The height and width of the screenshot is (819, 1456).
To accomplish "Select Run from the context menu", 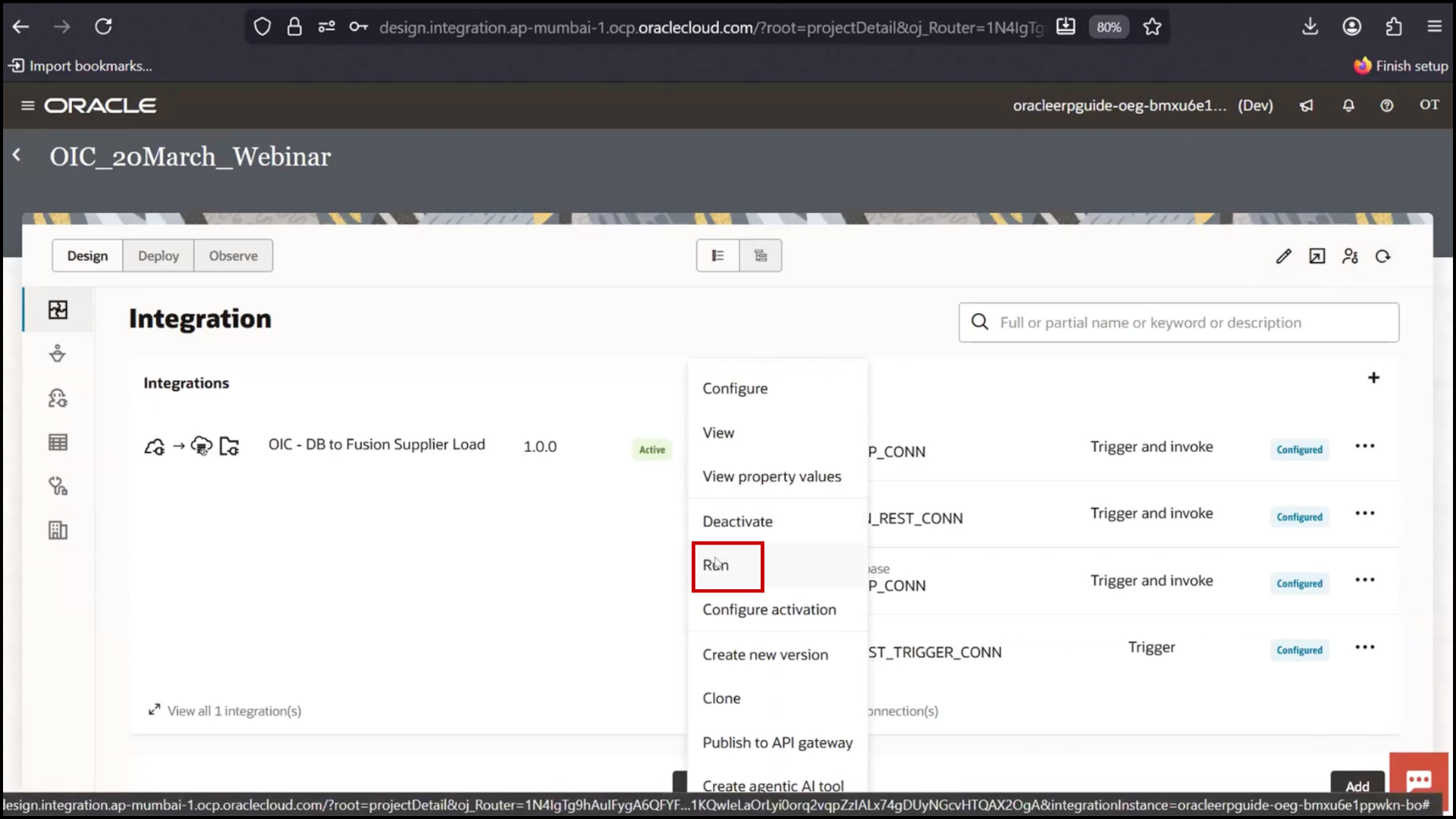I will pos(777,565).
